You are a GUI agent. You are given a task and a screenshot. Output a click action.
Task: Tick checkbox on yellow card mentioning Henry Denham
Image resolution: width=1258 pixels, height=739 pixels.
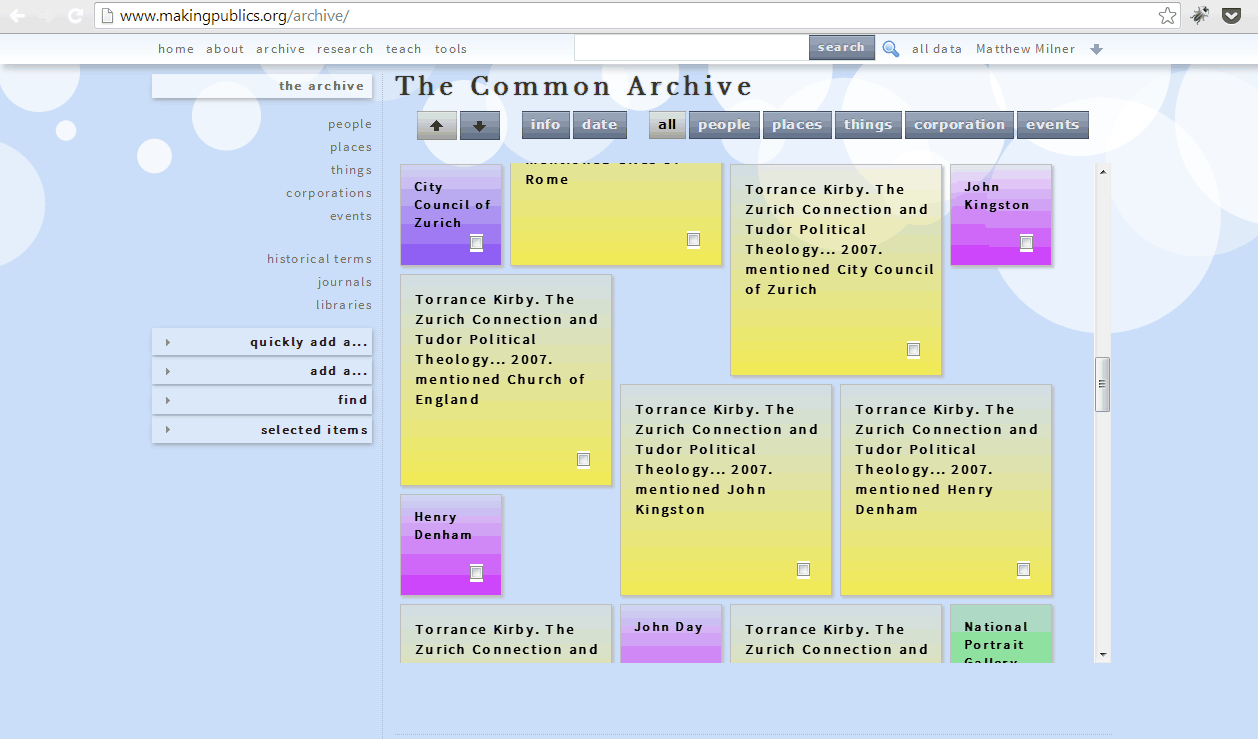pyautogui.click(x=1023, y=570)
